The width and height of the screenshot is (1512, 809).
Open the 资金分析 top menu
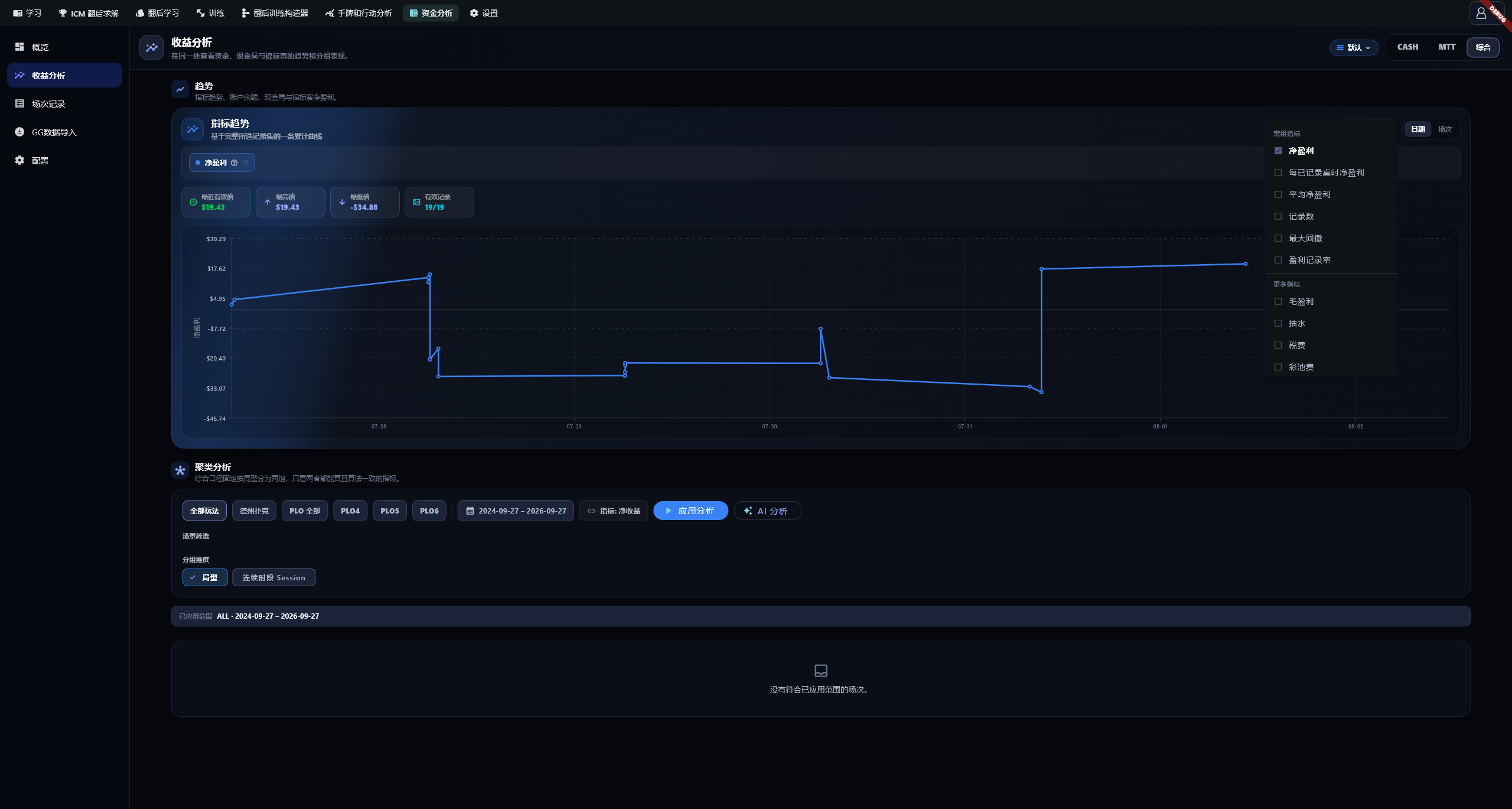pyautogui.click(x=431, y=13)
